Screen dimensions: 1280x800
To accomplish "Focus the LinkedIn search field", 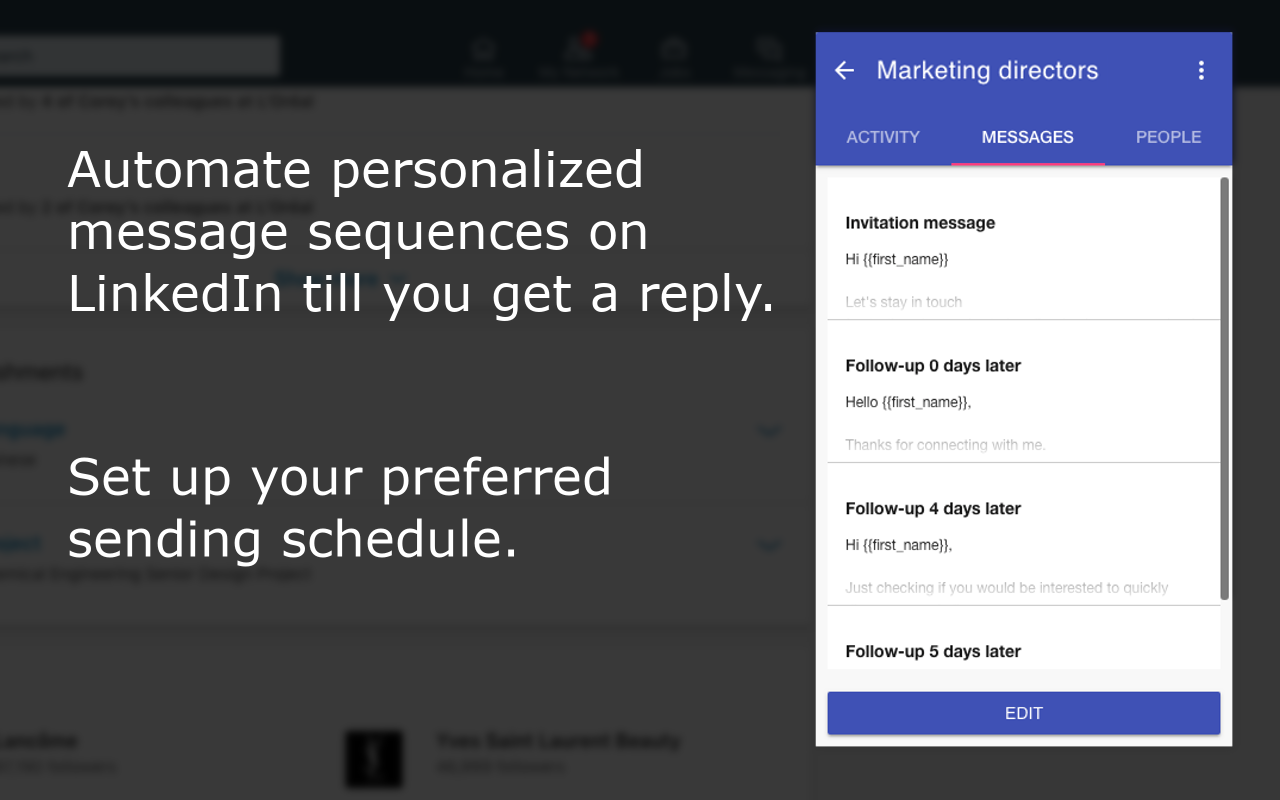I will tap(140, 56).
